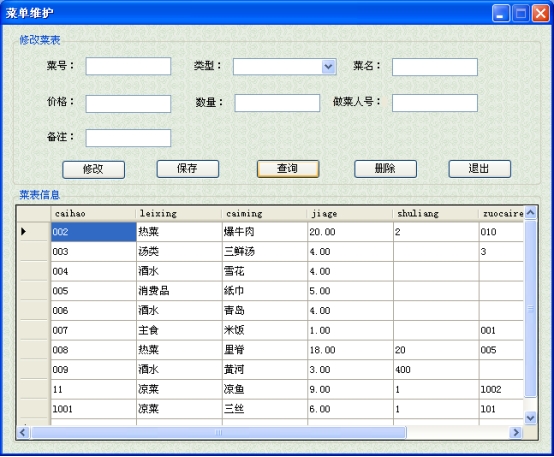Viewport: 554px width, 457px height.
Task: Maximize the 菜单维护 window
Action: (x=521, y=14)
